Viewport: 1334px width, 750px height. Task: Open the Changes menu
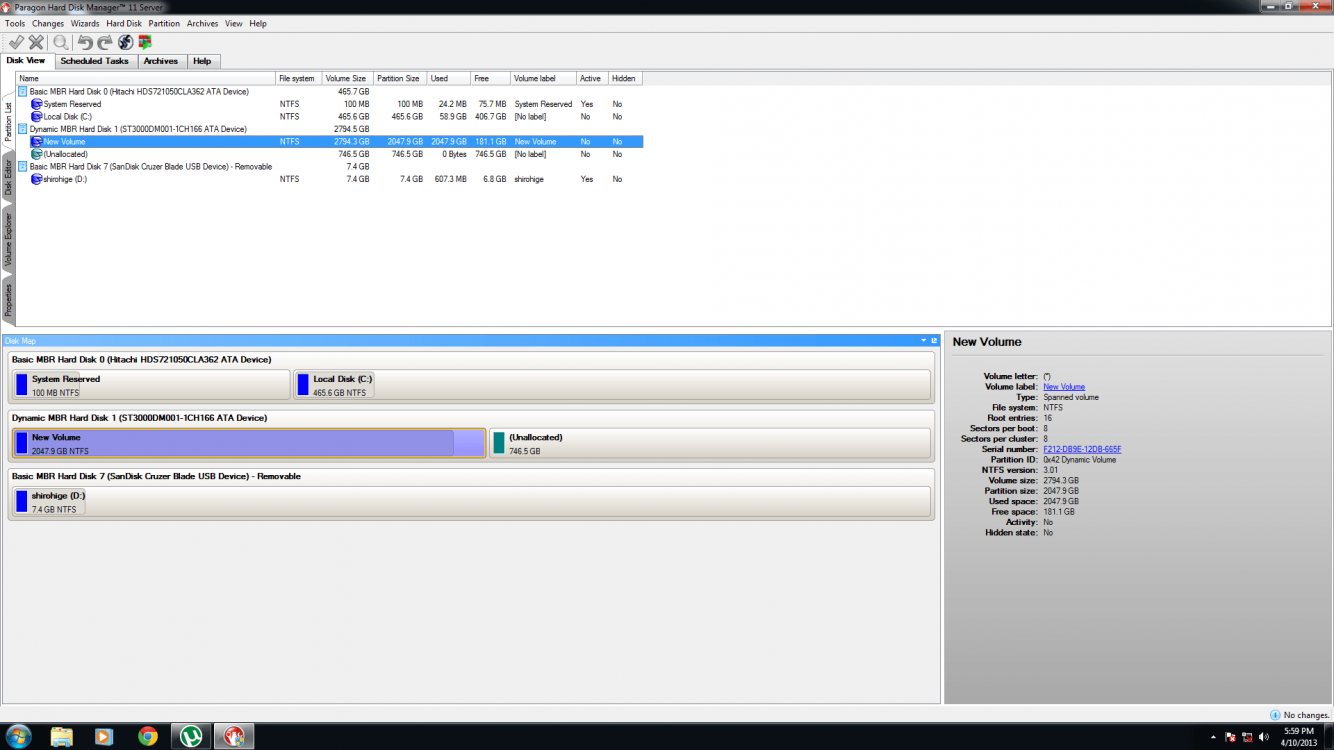[x=48, y=23]
